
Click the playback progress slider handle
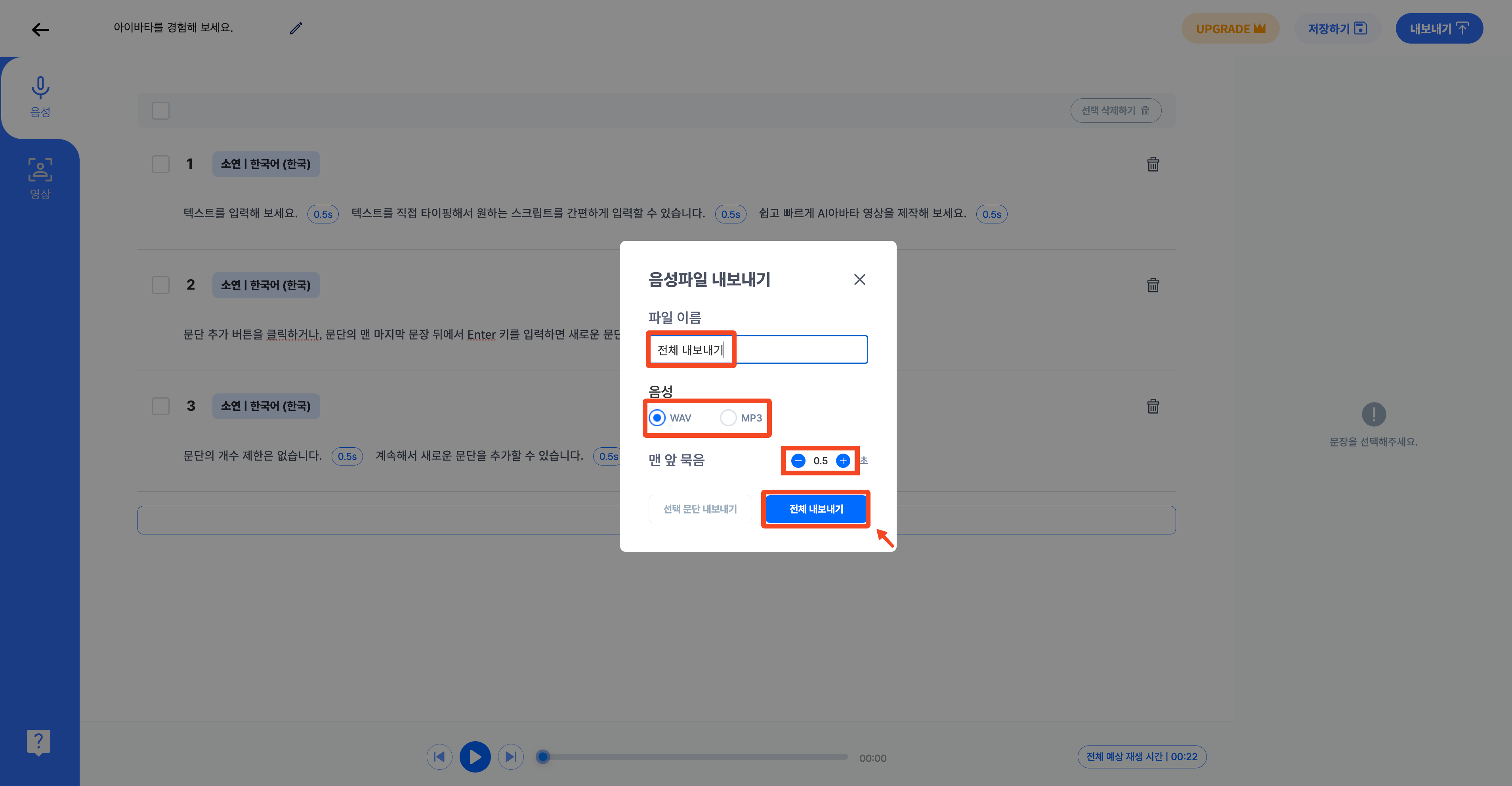click(543, 757)
